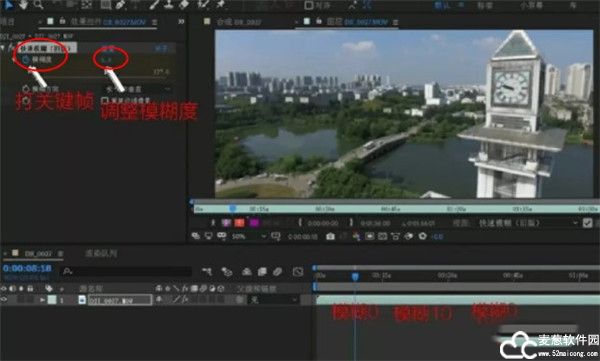Check the repeat edge pixels checkbox

pos(104,100)
